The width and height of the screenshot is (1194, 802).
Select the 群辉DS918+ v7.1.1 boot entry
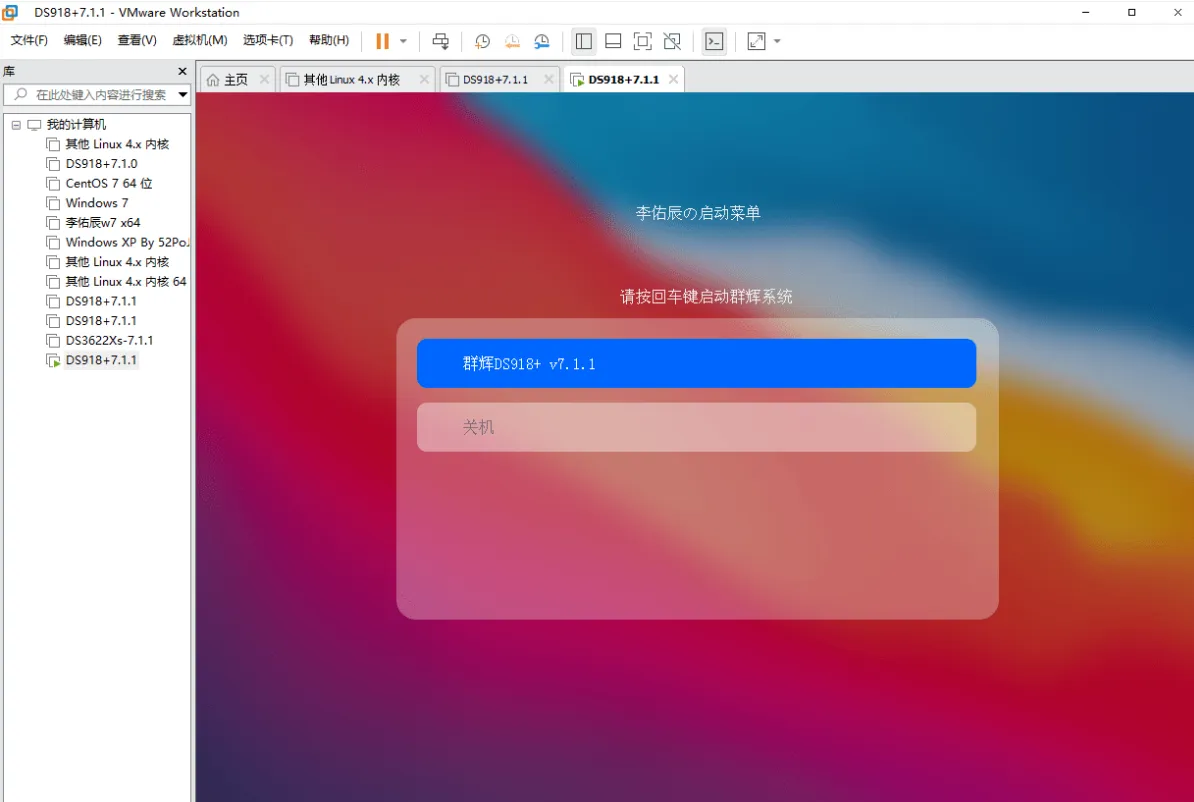(x=696, y=363)
